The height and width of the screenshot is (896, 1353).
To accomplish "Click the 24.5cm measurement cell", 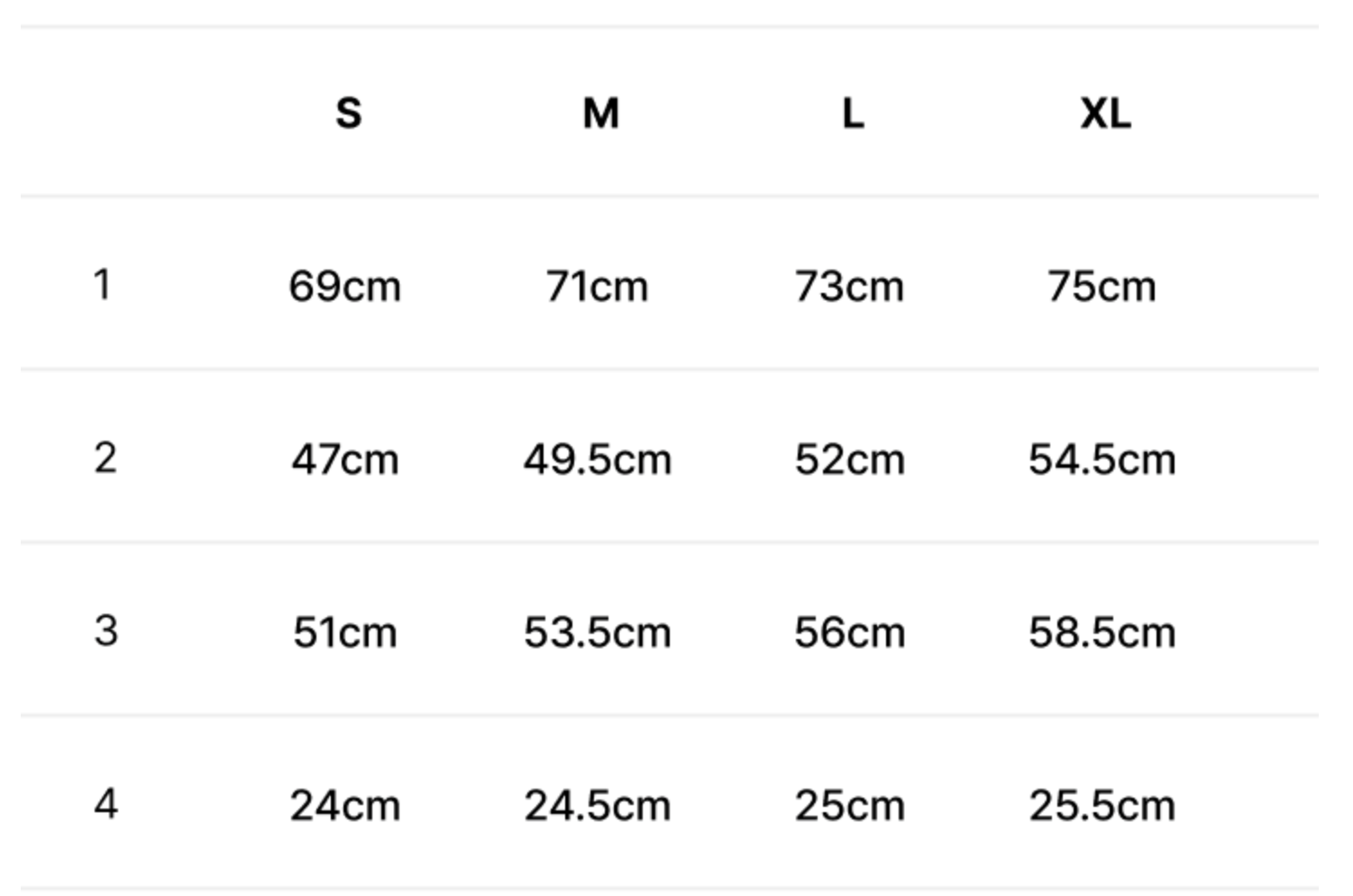I will pos(598,806).
